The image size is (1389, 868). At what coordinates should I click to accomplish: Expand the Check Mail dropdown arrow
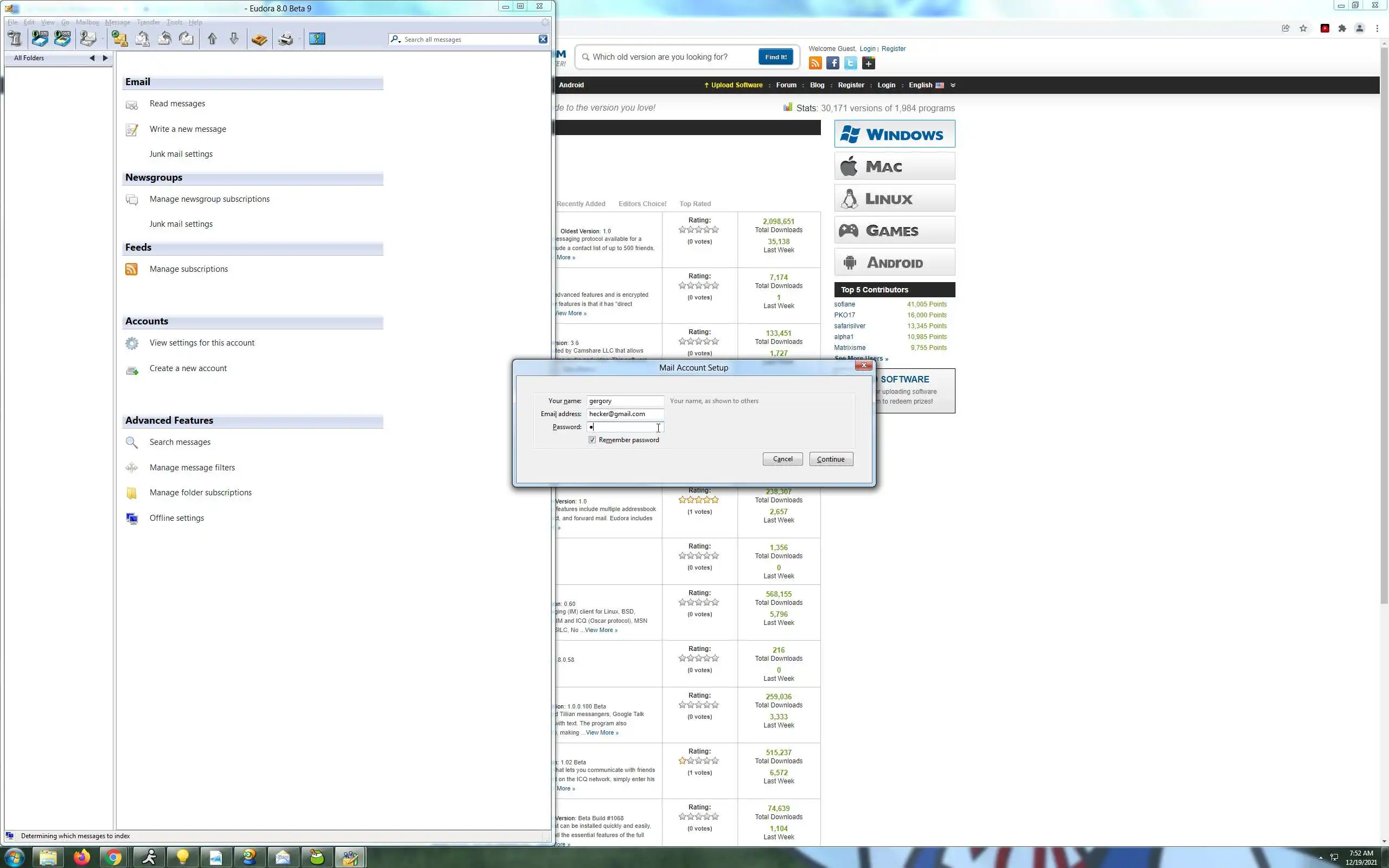(103, 39)
